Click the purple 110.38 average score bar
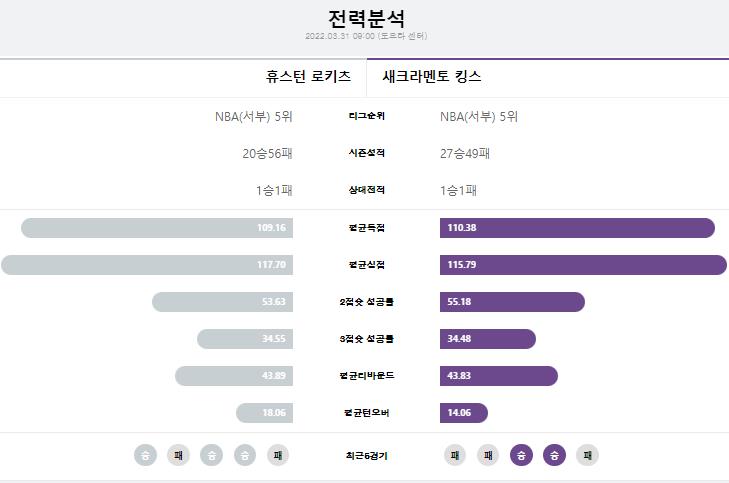Image resolution: width=729 pixels, height=483 pixels. [x=577, y=228]
